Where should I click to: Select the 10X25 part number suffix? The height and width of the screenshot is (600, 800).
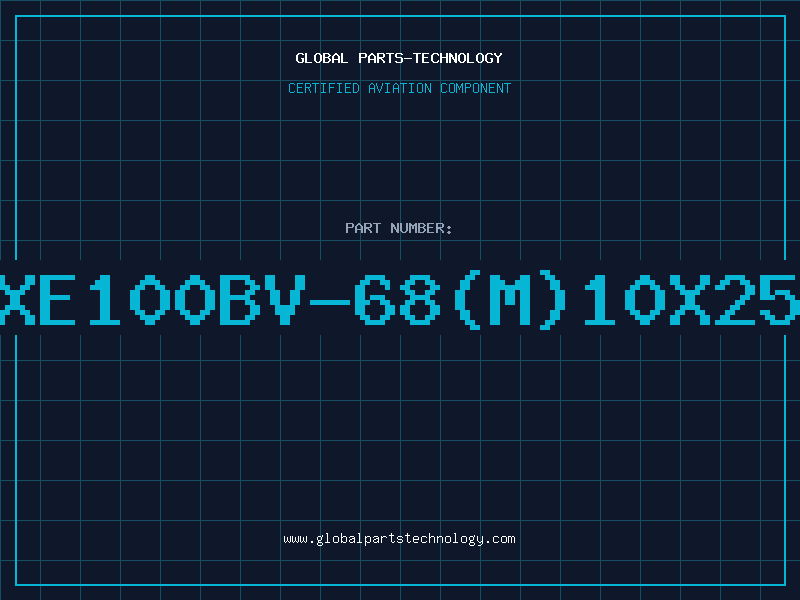tap(691, 299)
